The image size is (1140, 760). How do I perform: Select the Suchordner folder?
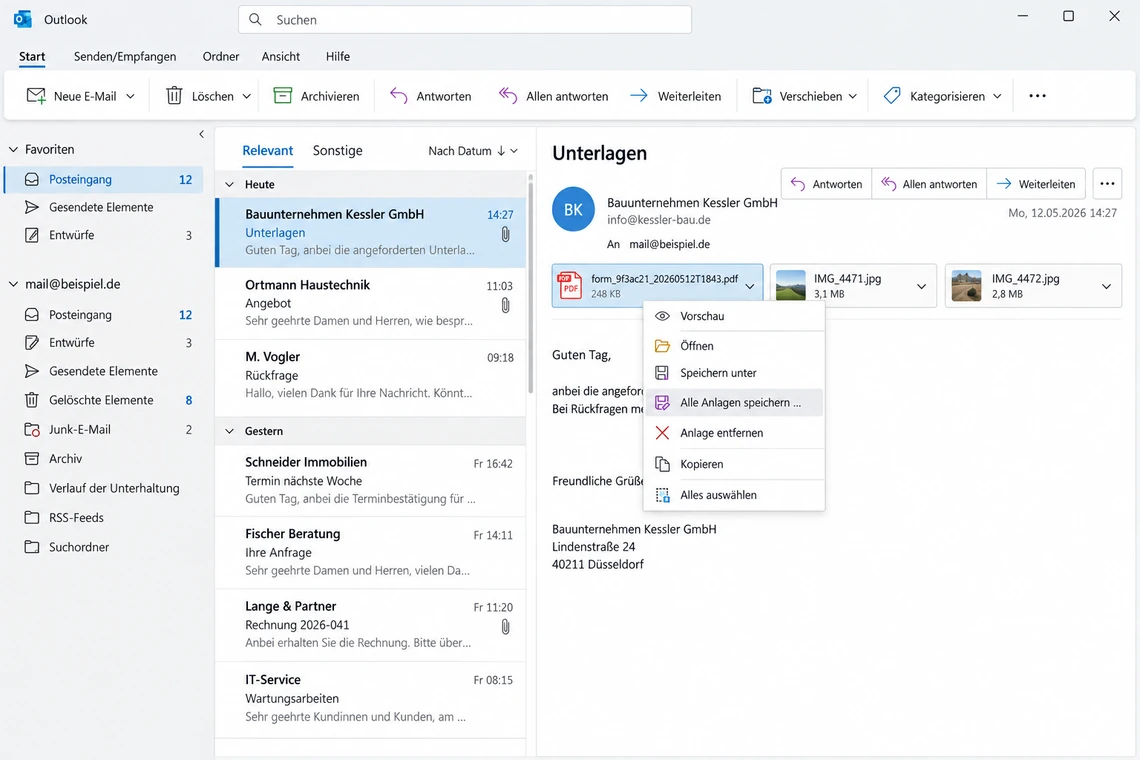click(103, 547)
